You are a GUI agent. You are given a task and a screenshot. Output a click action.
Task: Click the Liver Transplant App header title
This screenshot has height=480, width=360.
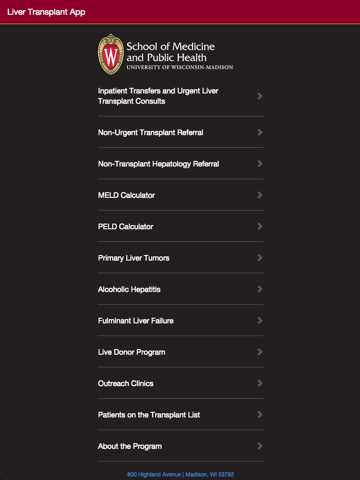click(46, 12)
